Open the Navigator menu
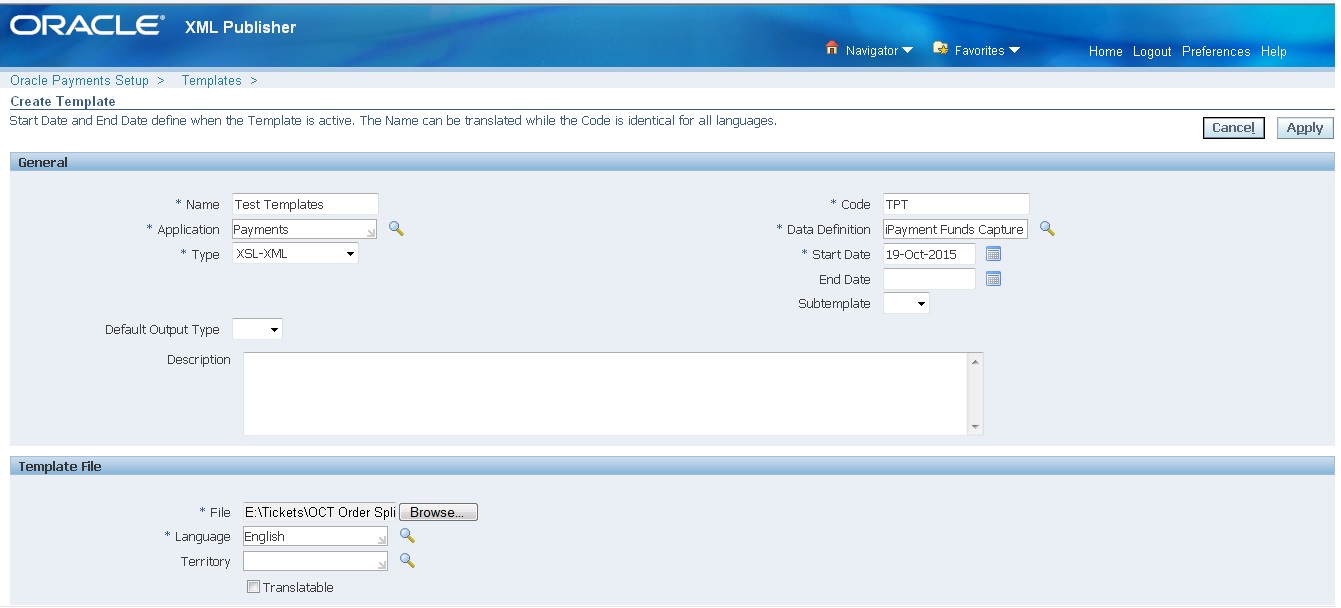This screenshot has width=1341, height=608. [x=875, y=50]
